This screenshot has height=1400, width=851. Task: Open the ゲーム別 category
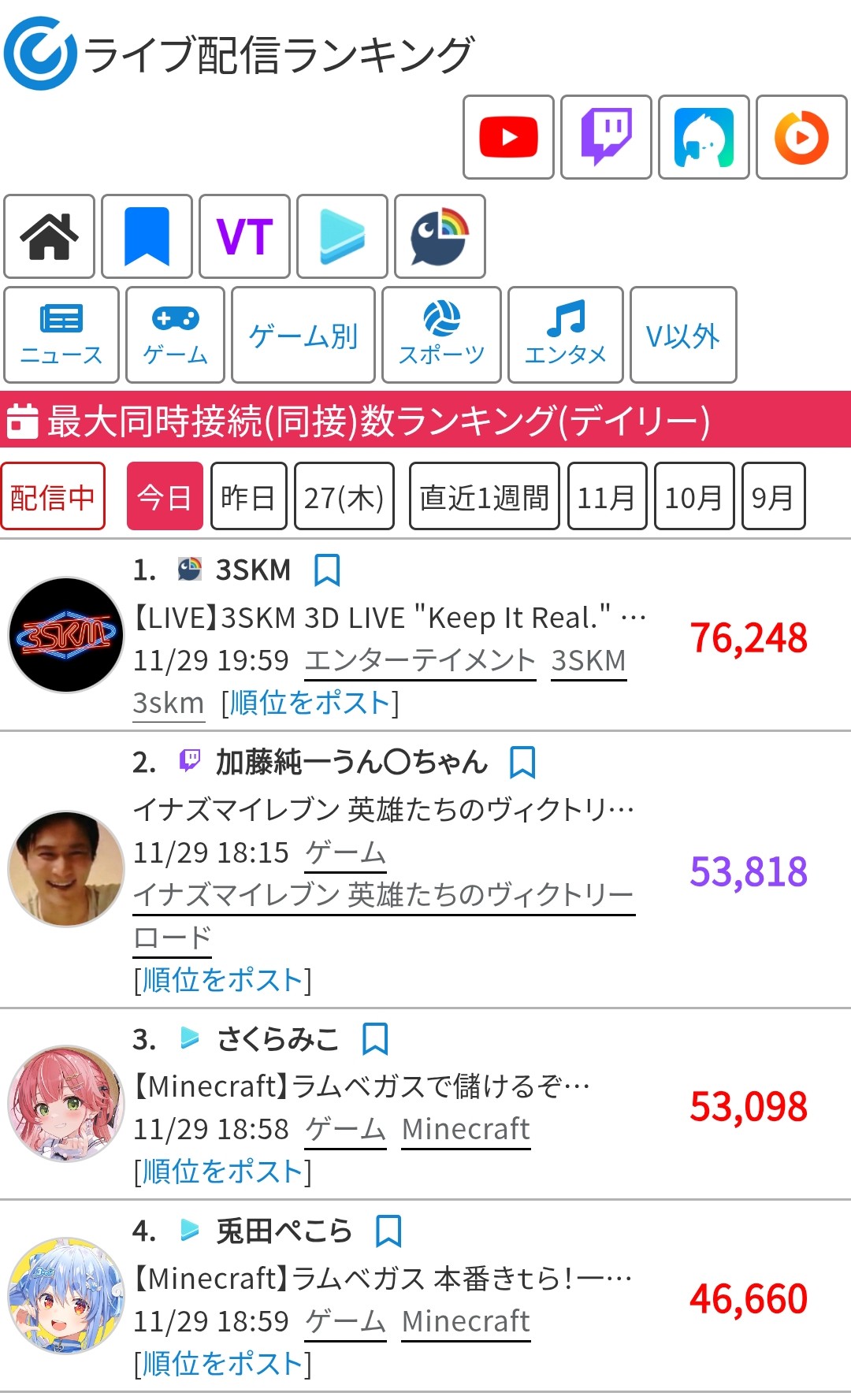(x=303, y=336)
